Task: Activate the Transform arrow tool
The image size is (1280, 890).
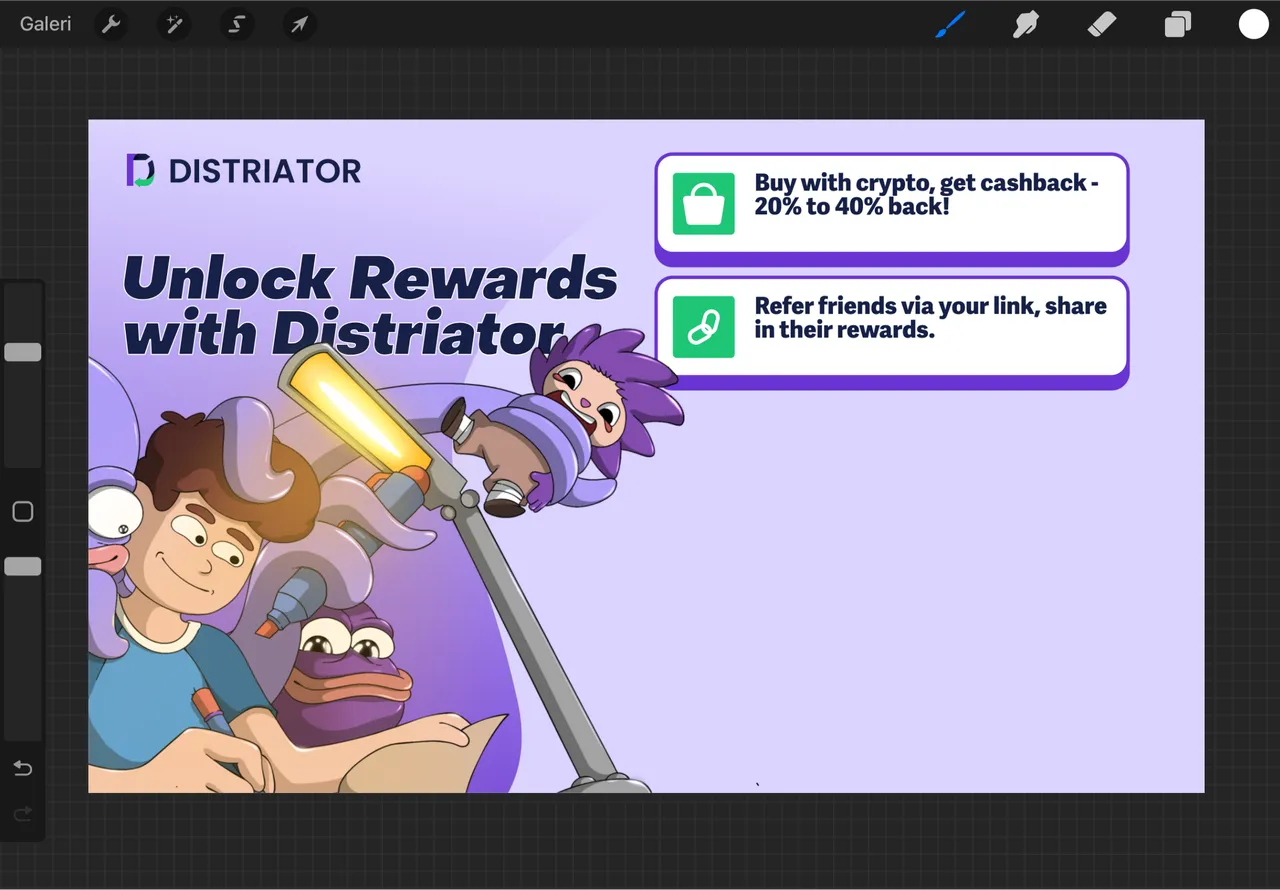Action: (x=299, y=24)
